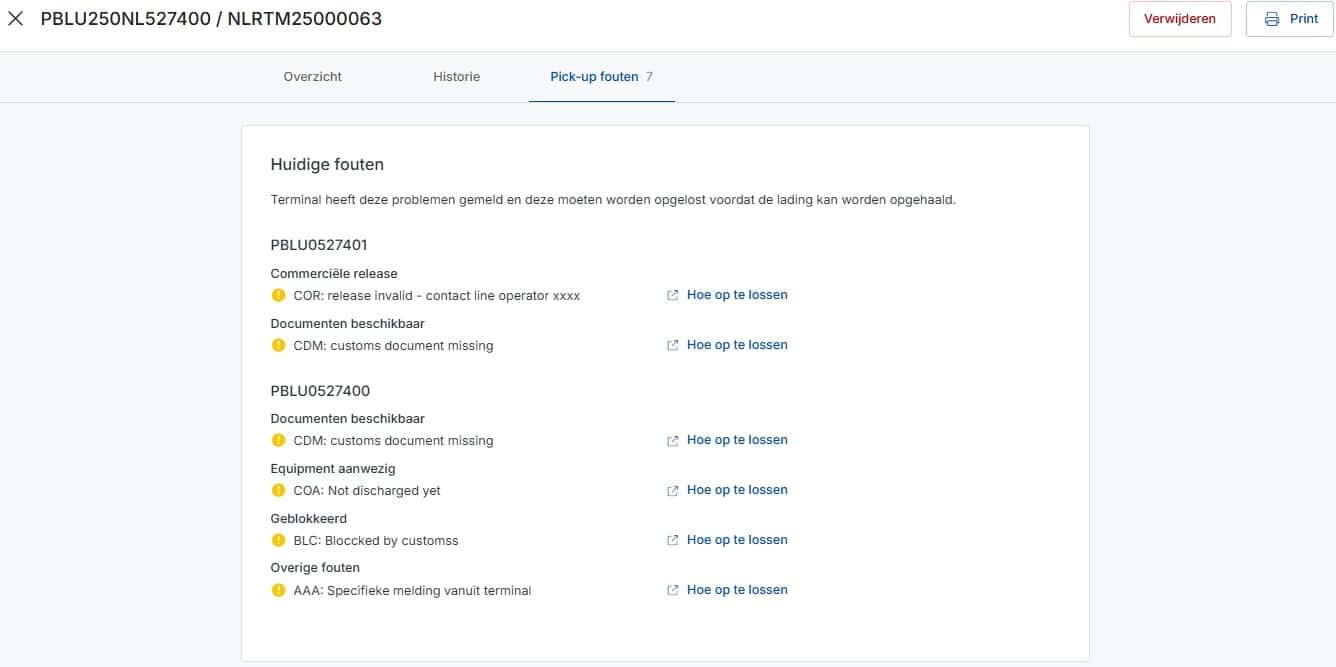
Task: Open Hoe op te lossen for PBLU0527400 CDM
Action: click(x=737, y=440)
